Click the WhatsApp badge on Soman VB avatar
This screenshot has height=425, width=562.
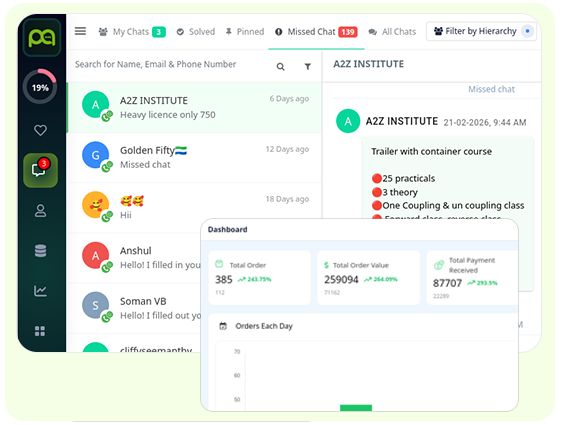pyautogui.click(x=107, y=317)
